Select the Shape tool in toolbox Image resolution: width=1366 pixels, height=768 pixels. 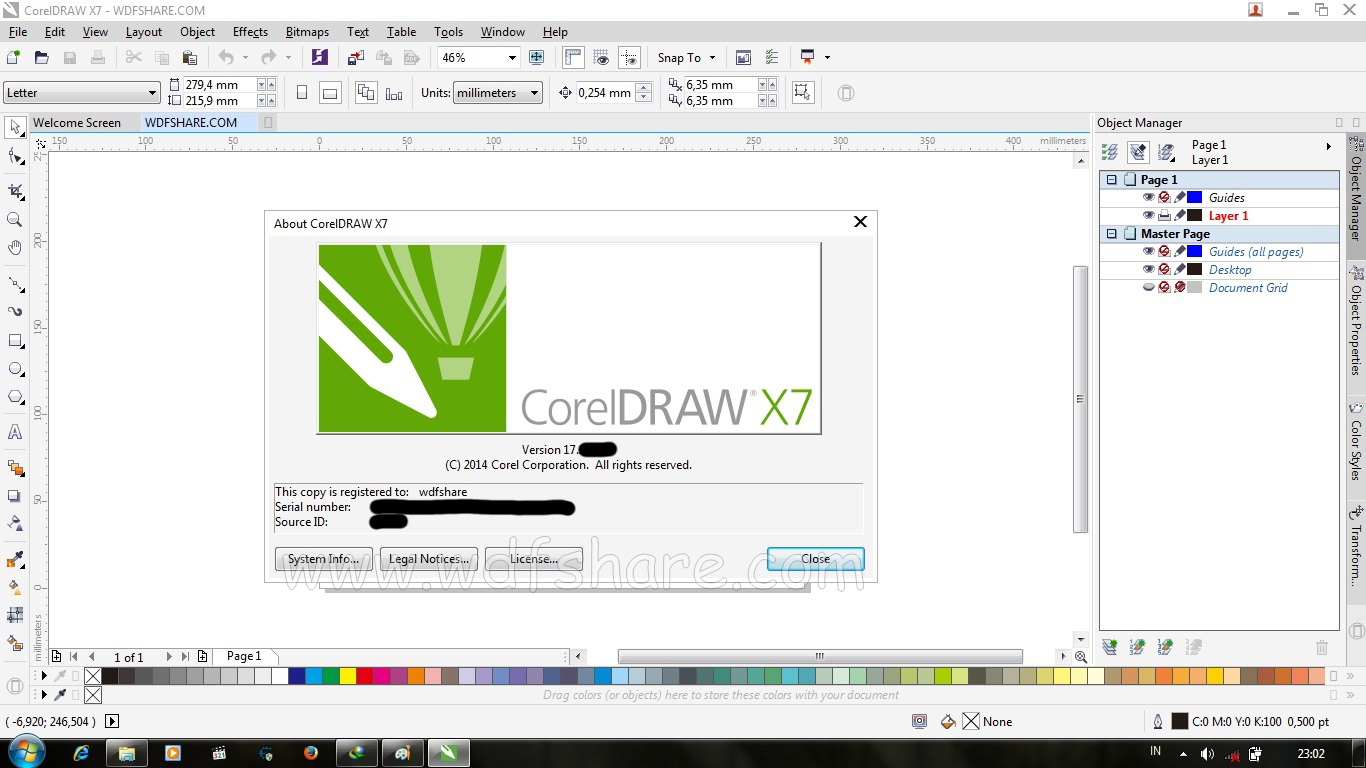[15, 156]
